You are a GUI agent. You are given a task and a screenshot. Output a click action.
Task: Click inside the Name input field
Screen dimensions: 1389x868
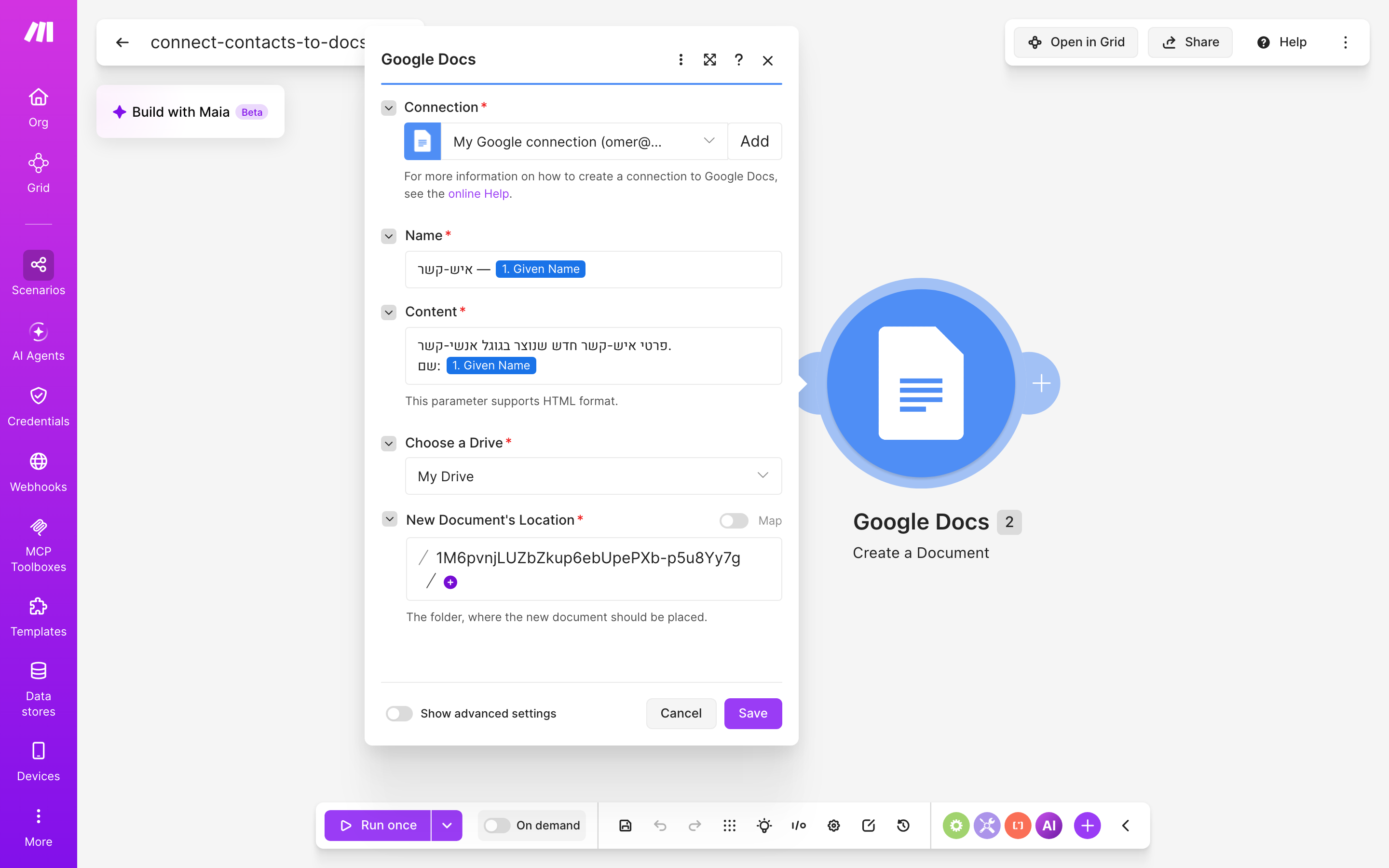click(x=594, y=269)
